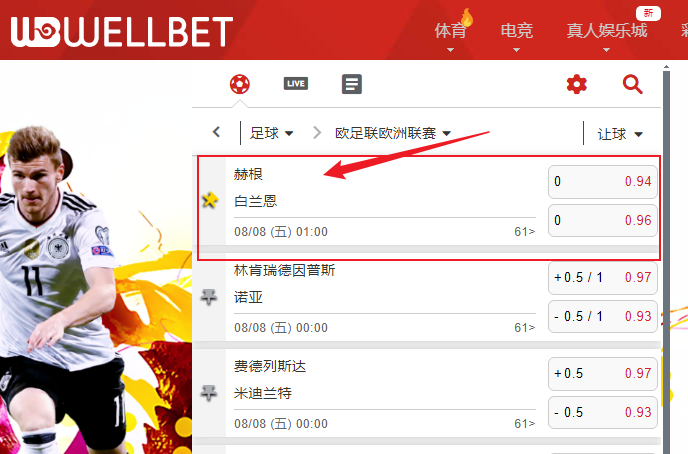
Task: Open the 体育 navigation menu
Action: (x=450, y=32)
